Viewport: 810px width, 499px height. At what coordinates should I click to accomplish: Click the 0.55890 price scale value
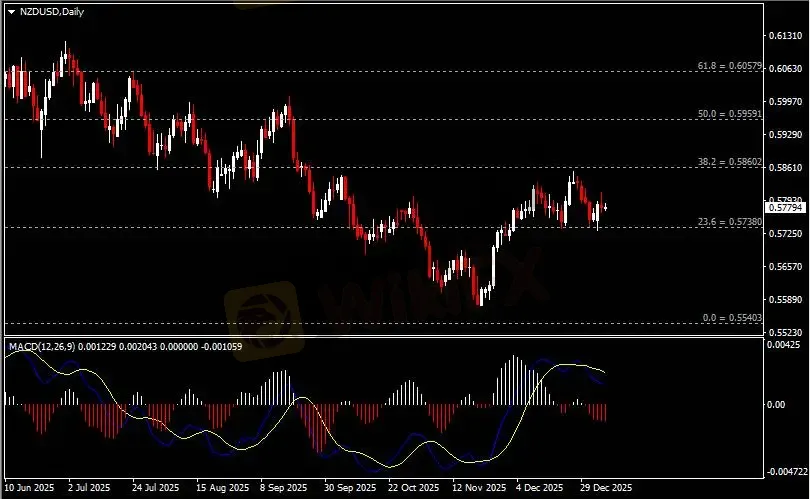point(786,300)
